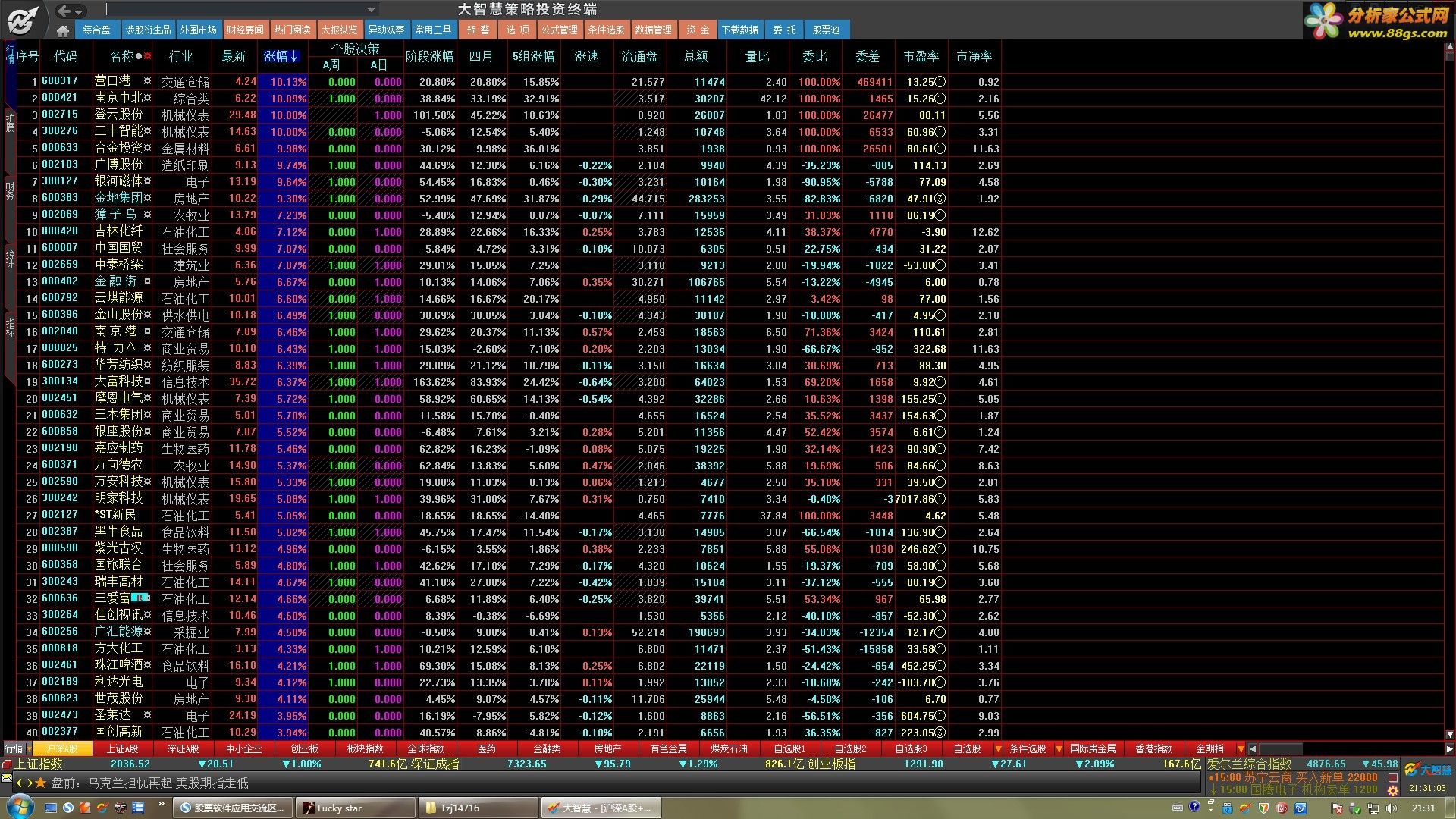Open 常用工具 toolbar button

click(433, 30)
